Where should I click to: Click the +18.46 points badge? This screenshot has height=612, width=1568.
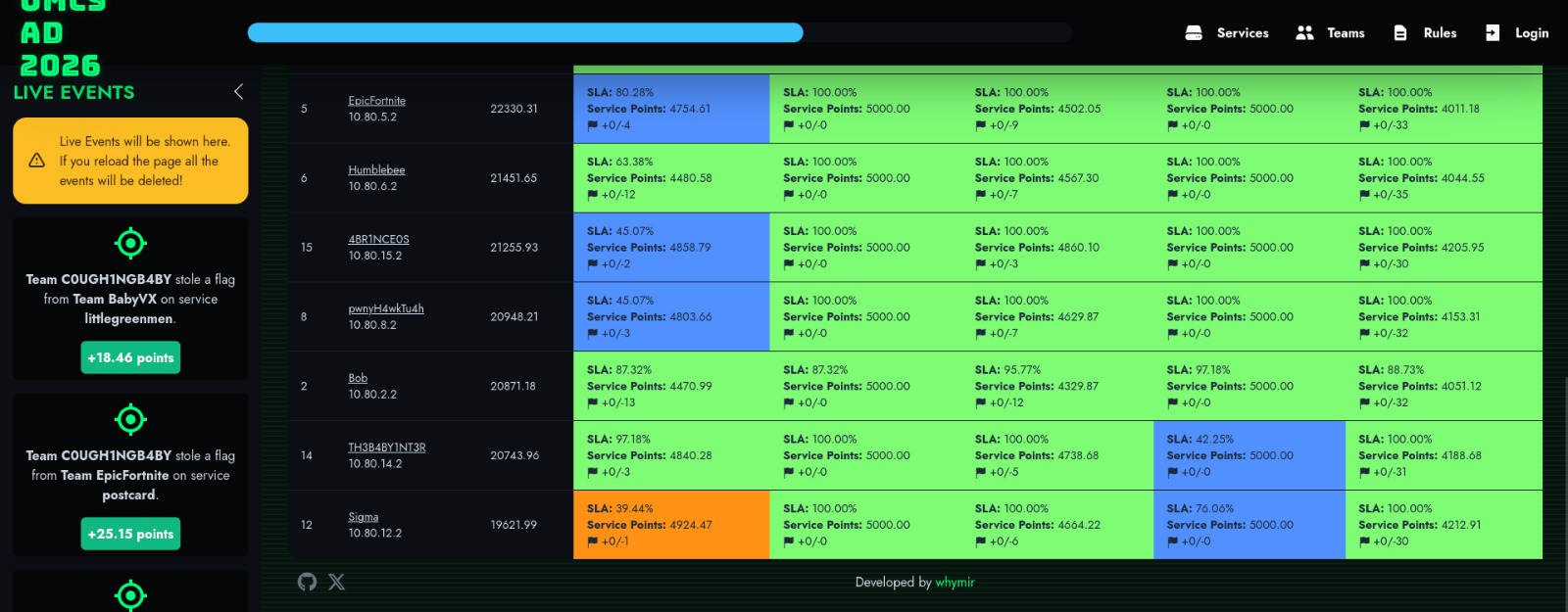click(x=130, y=357)
